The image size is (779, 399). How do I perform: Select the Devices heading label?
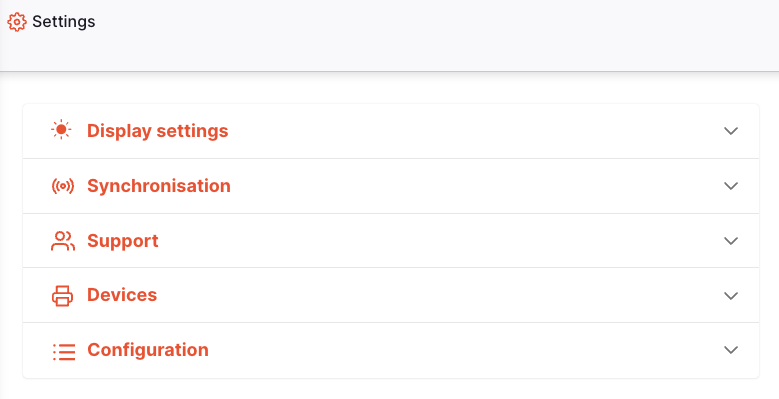[122, 295]
